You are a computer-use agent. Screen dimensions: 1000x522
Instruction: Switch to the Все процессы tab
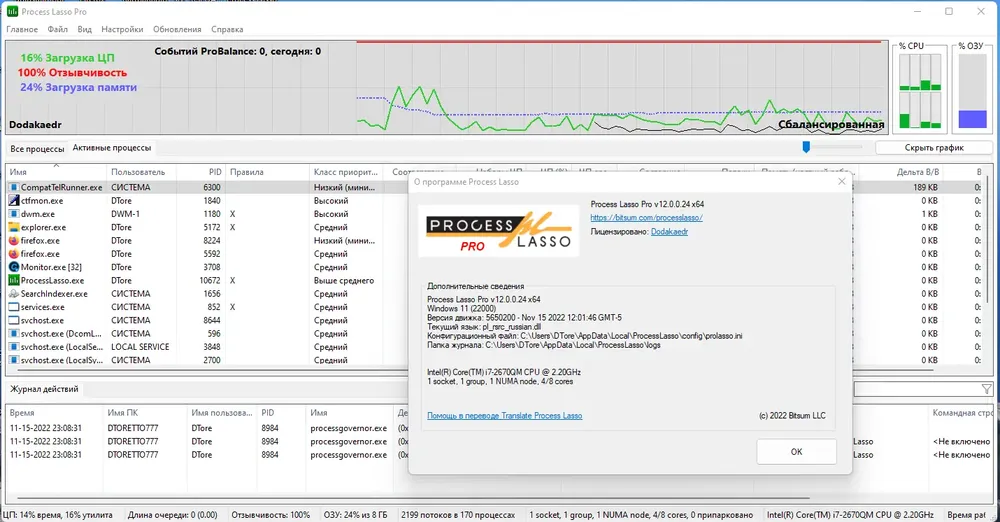coord(37,148)
